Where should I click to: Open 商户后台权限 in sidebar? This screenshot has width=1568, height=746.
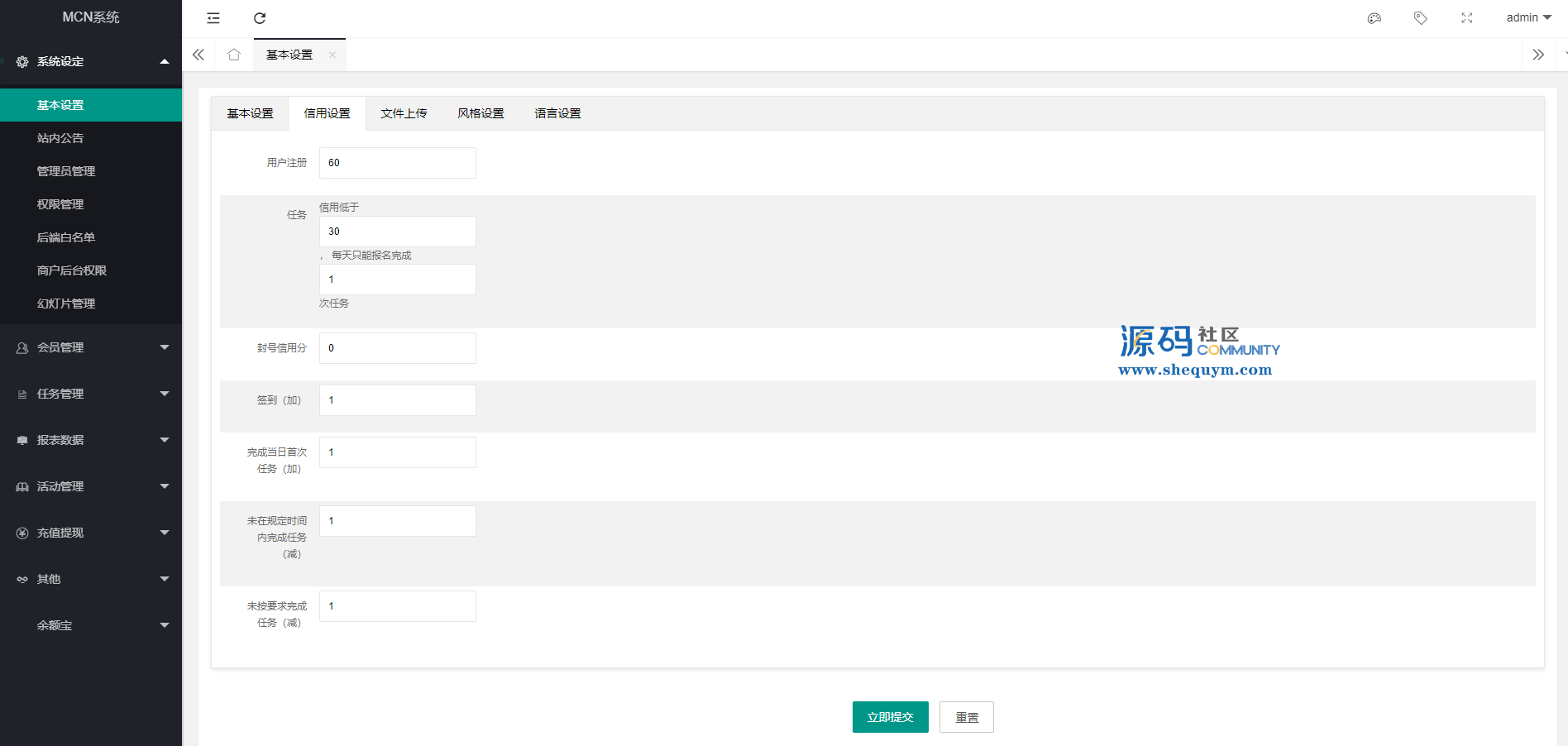(91, 270)
